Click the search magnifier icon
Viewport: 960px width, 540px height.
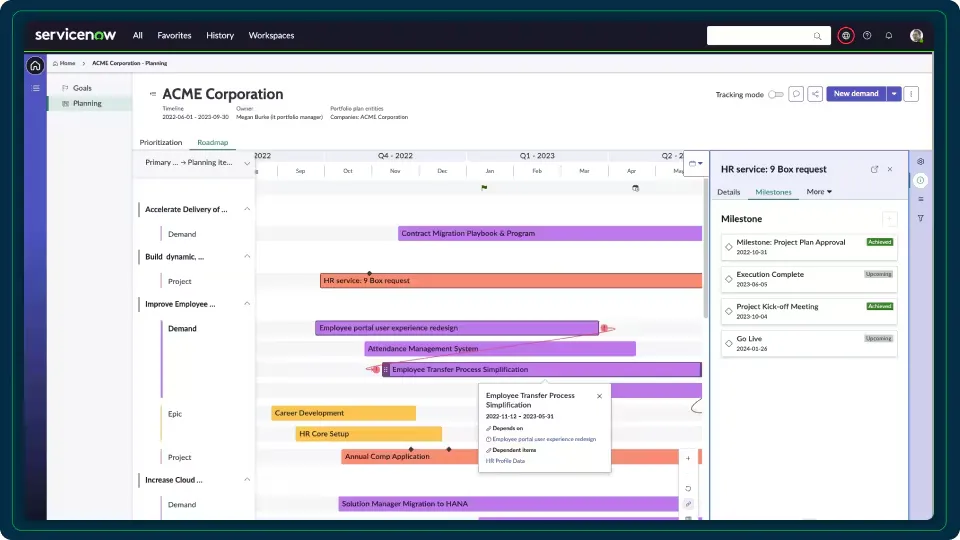817,36
